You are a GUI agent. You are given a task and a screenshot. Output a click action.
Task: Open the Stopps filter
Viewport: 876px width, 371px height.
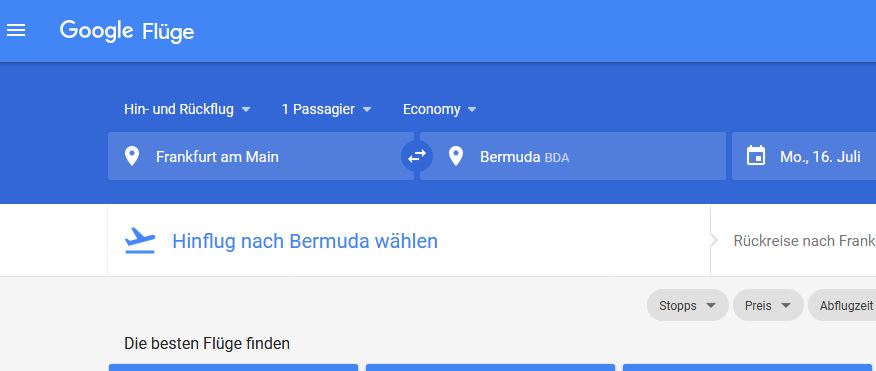687,306
